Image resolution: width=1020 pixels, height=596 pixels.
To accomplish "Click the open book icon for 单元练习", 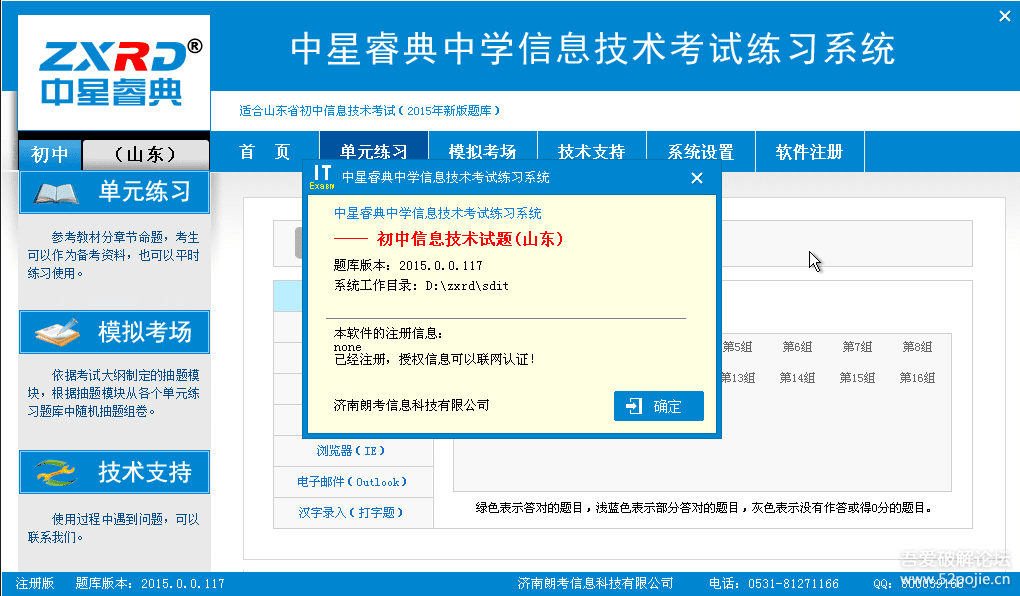I will 56,192.
